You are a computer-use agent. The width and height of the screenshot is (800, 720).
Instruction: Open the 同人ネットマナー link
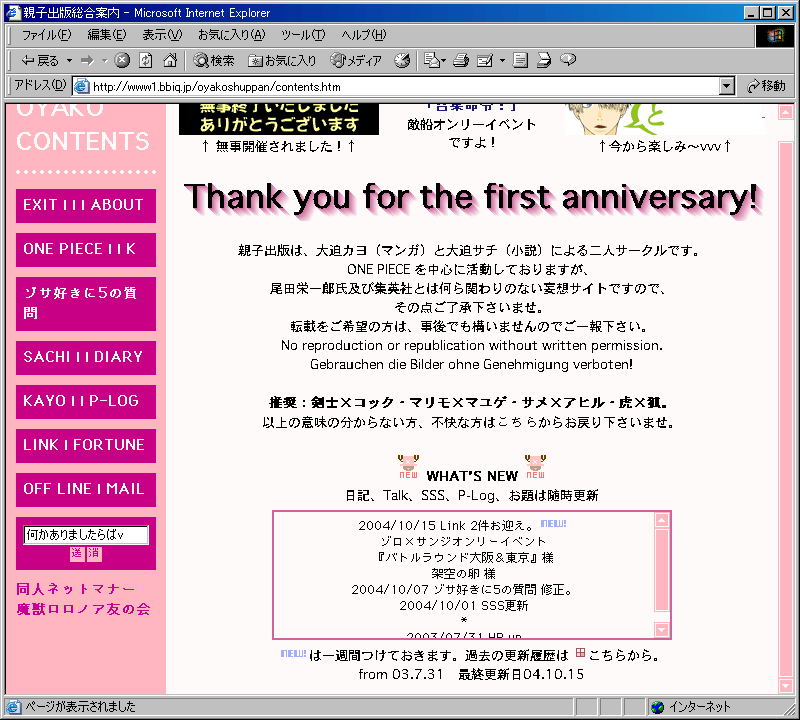tap(76, 589)
